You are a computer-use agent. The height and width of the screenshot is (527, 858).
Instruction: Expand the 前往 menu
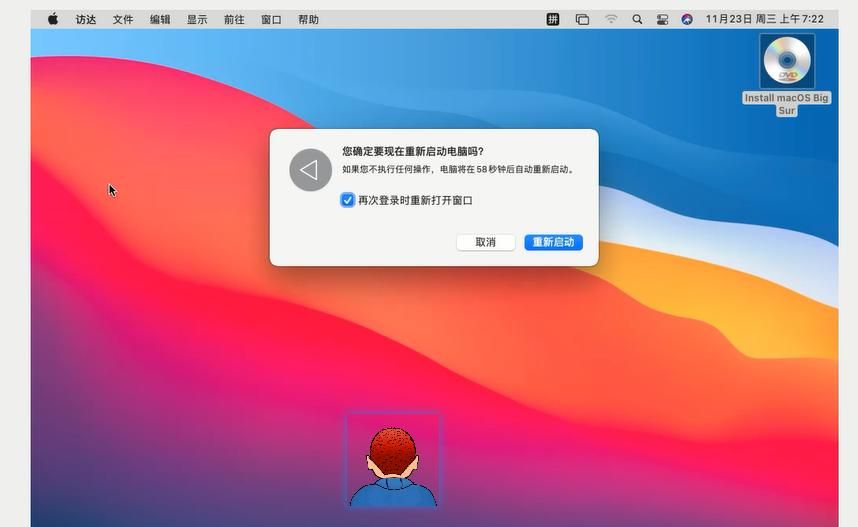234,19
